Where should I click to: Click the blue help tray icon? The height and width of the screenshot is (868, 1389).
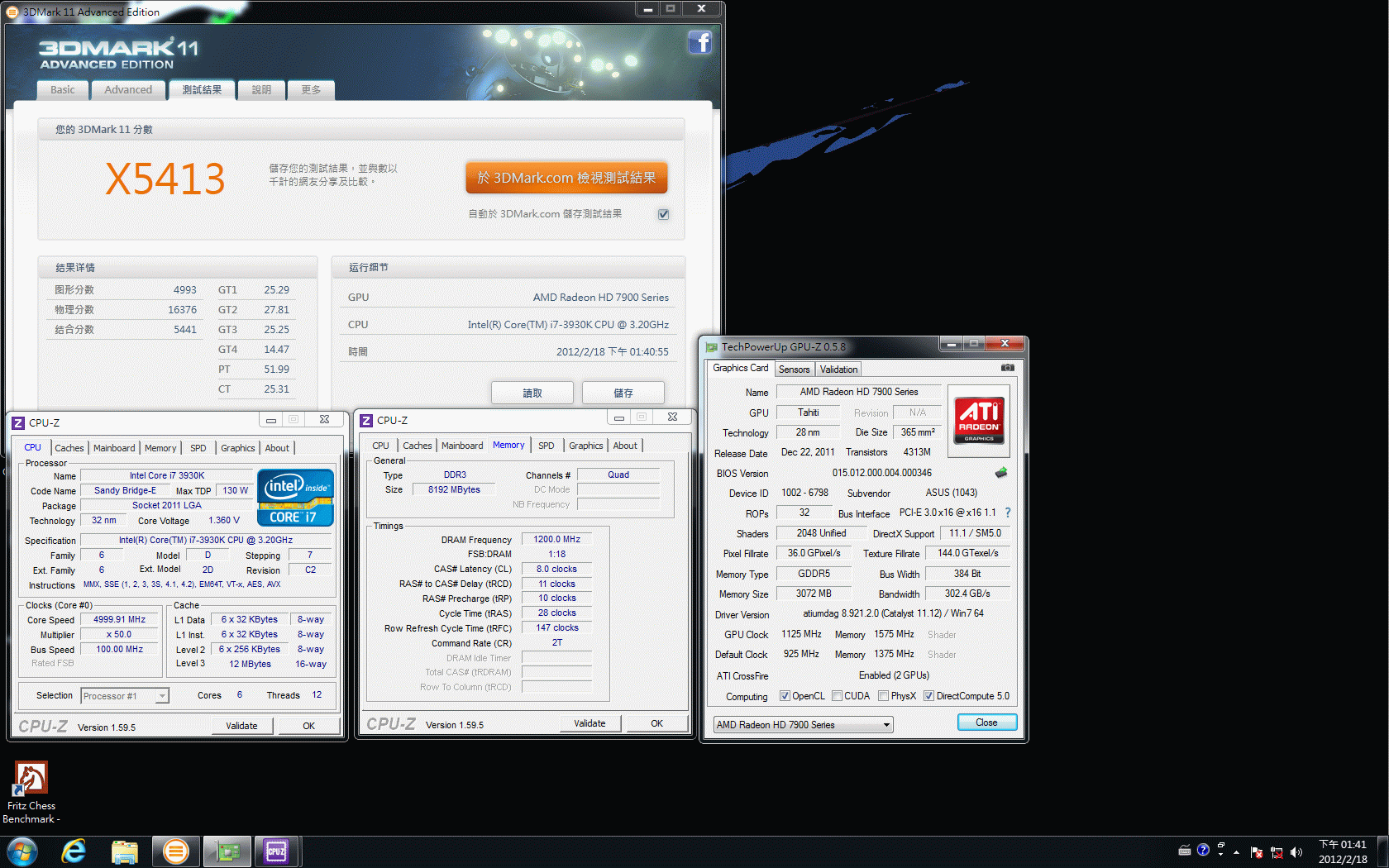pyautogui.click(x=1203, y=850)
